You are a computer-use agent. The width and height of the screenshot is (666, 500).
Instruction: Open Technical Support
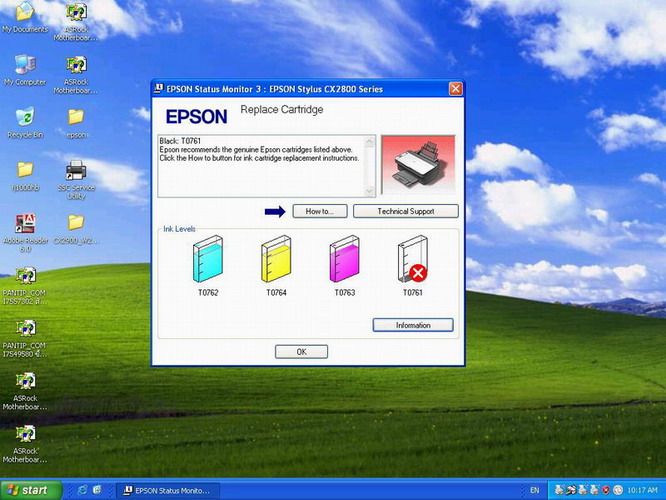tap(406, 211)
